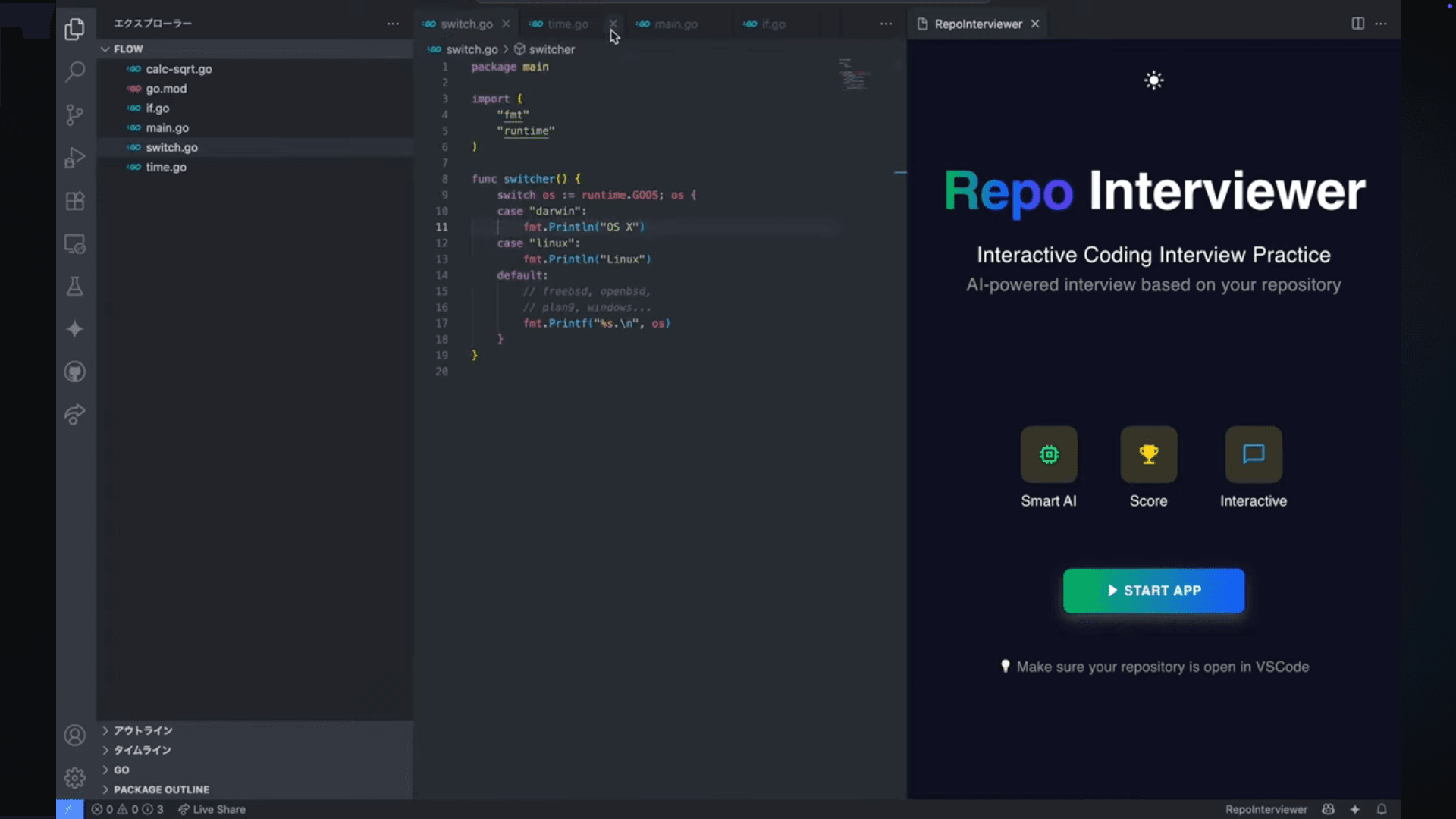Open the Testing flask view
The width and height of the screenshot is (1456, 819).
click(x=74, y=287)
